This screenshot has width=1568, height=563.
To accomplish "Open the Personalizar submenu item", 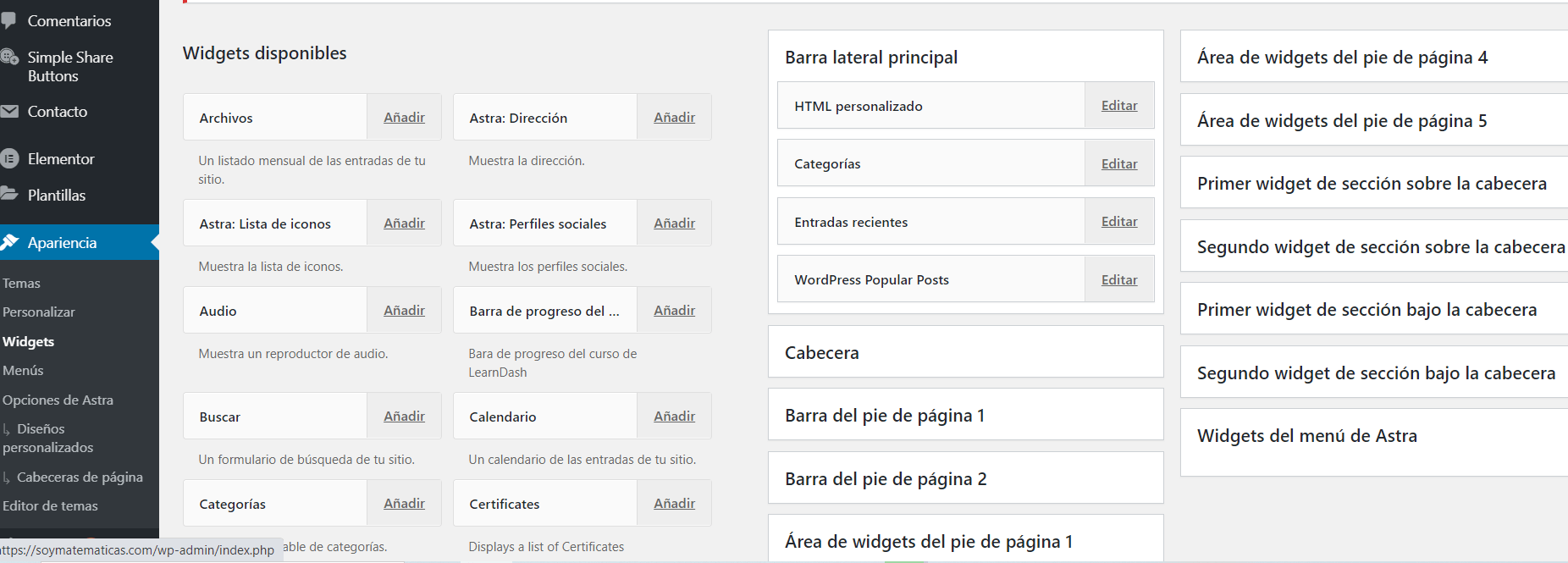I will click(38, 312).
